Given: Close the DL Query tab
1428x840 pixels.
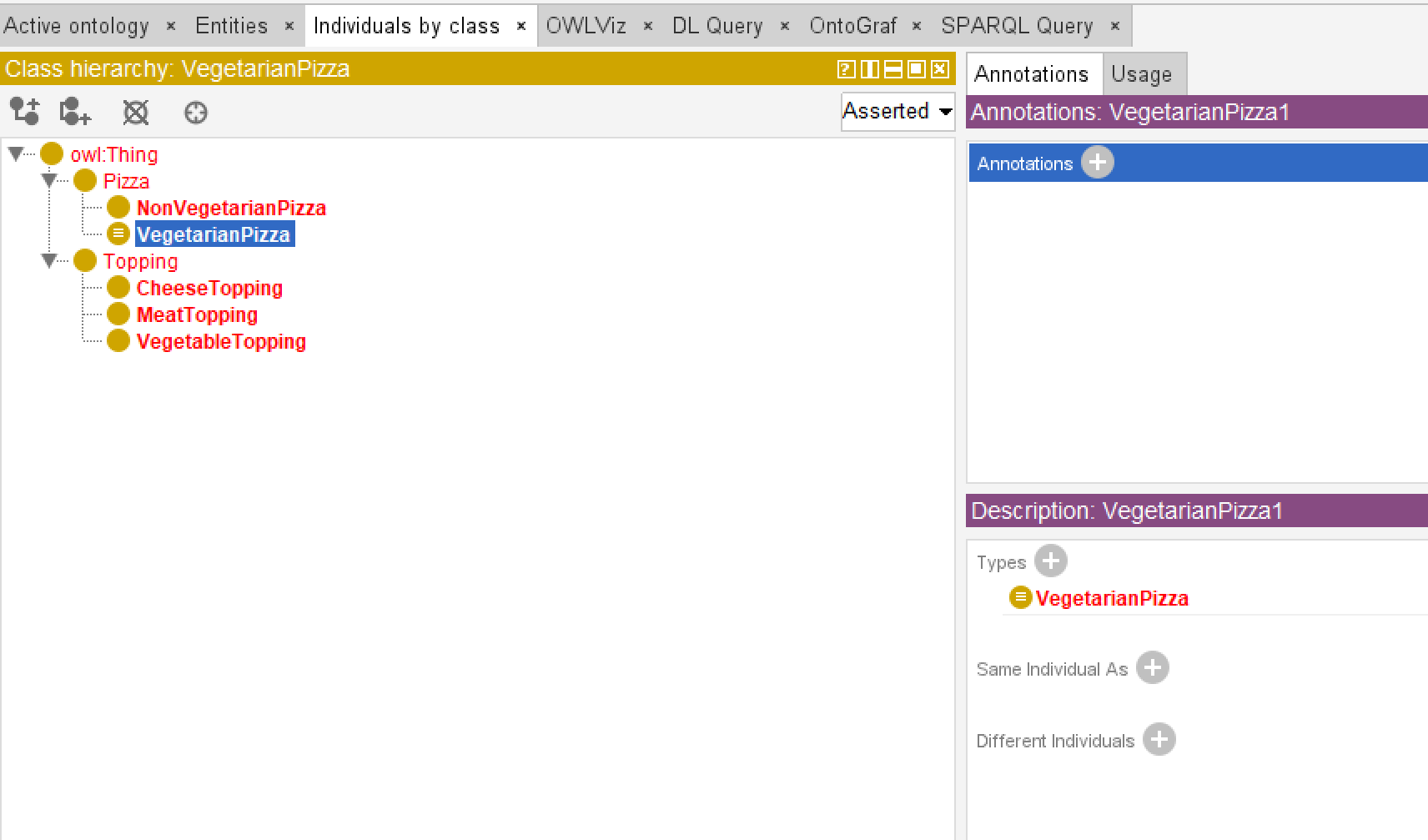Looking at the screenshot, I should (785, 27).
